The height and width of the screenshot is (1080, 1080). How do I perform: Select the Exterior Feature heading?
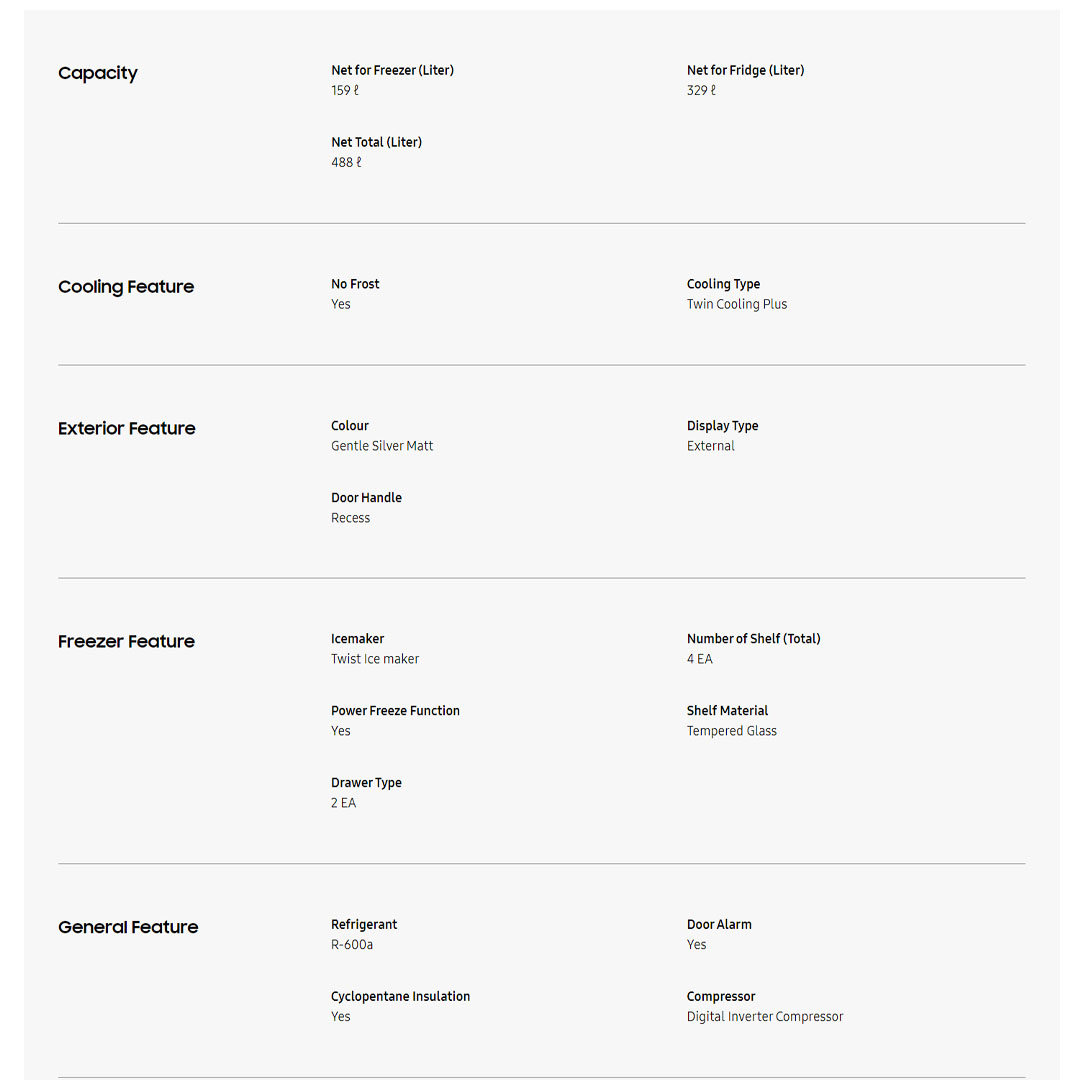[127, 429]
